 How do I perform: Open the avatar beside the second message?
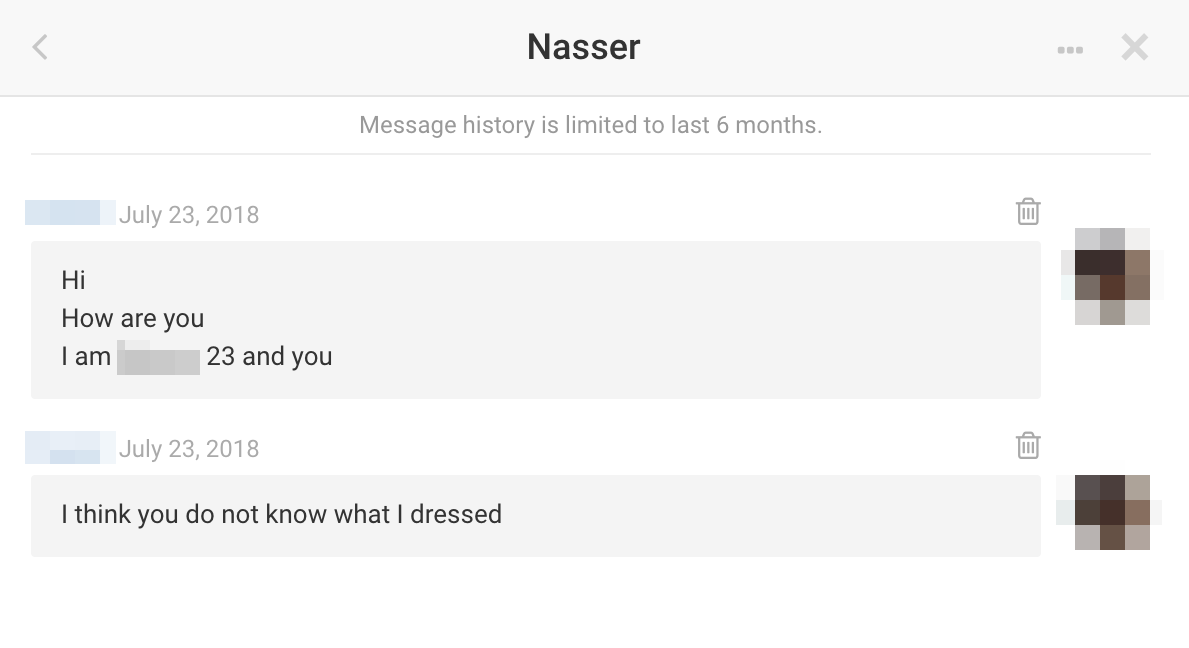pos(1112,512)
